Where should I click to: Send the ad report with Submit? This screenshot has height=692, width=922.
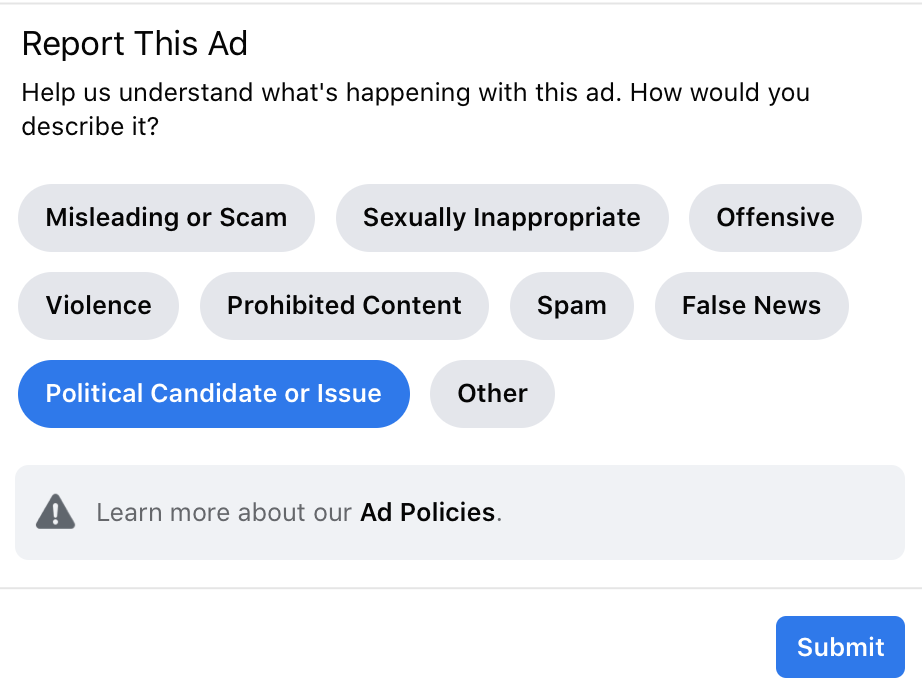click(840, 647)
